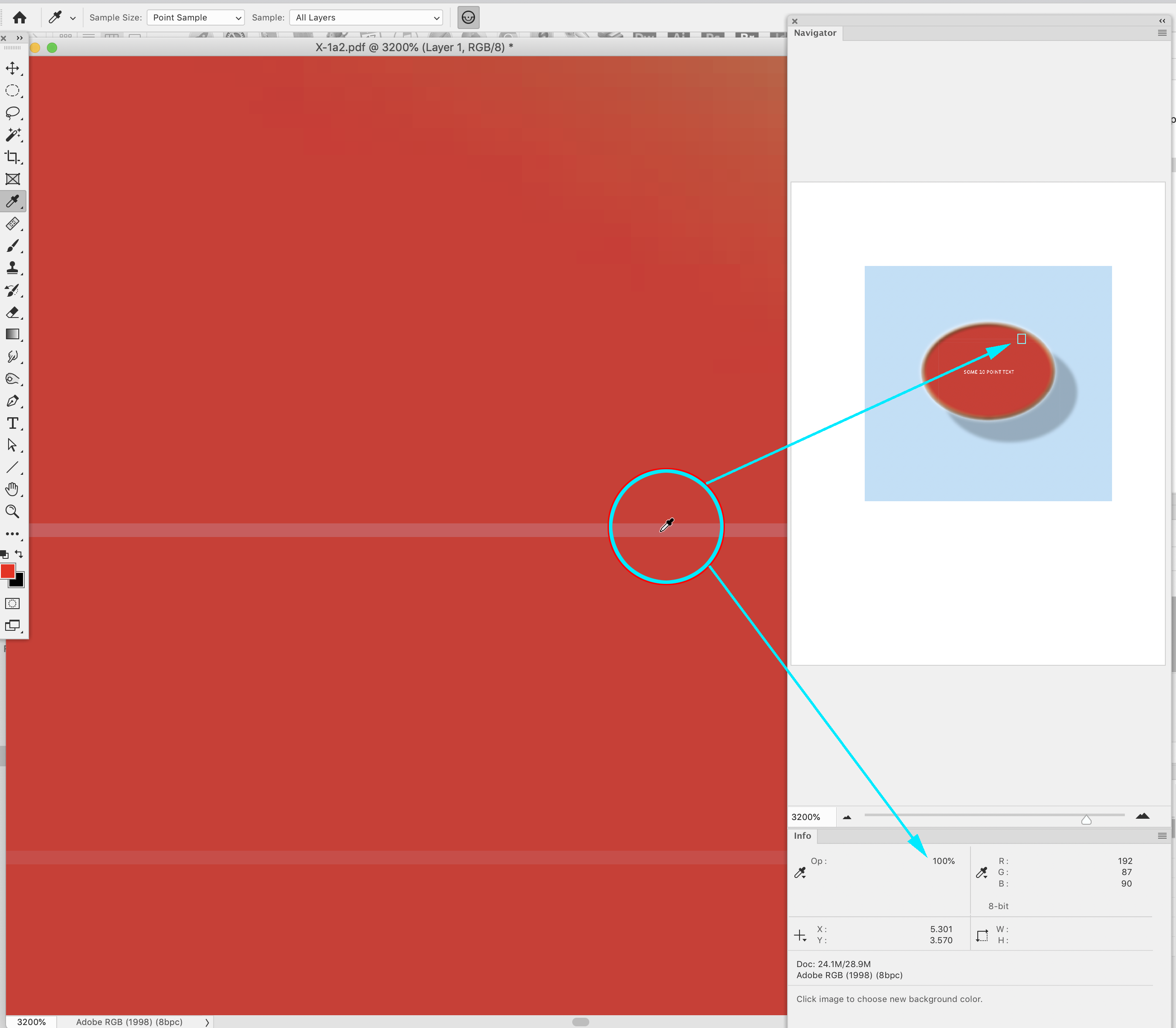Click the foreground color swatch

[7, 571]
